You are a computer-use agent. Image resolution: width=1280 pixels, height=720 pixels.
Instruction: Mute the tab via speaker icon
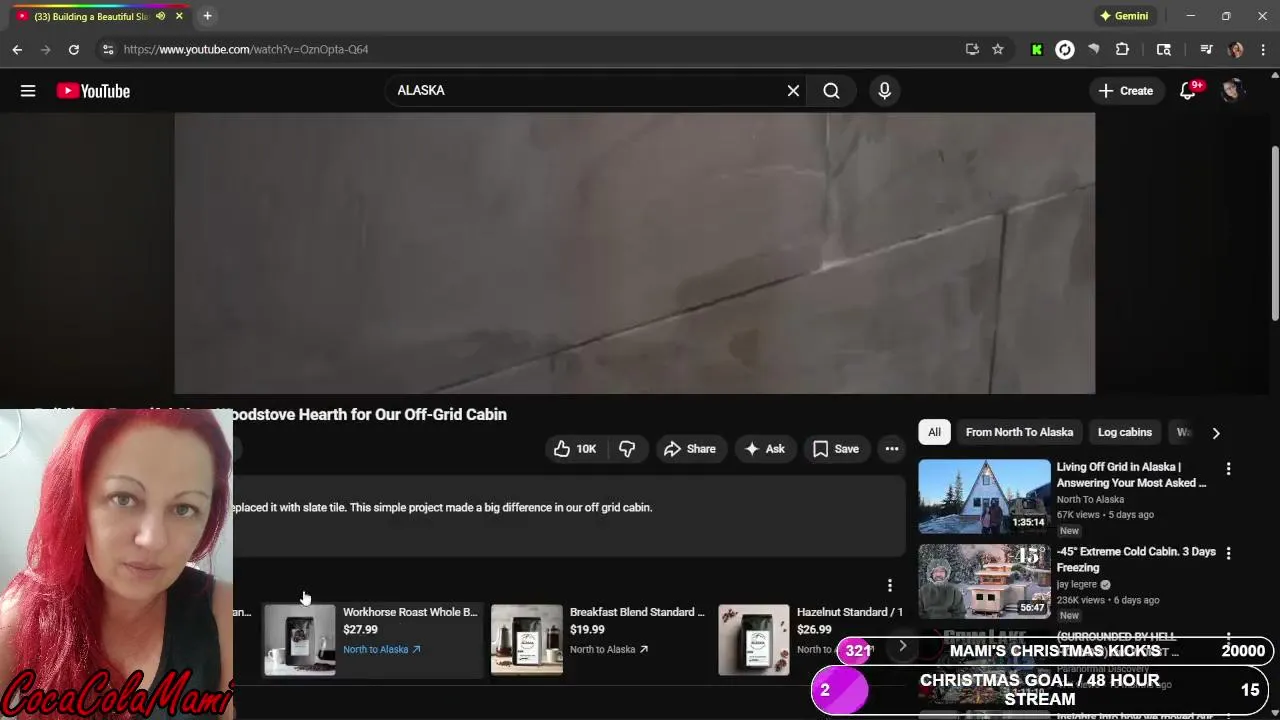click(x=160, y=16)
